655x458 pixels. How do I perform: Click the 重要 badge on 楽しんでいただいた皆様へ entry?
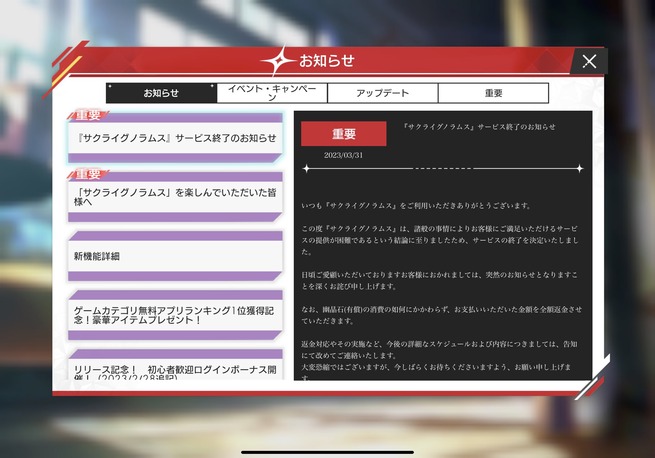click(x=88, y=174)
